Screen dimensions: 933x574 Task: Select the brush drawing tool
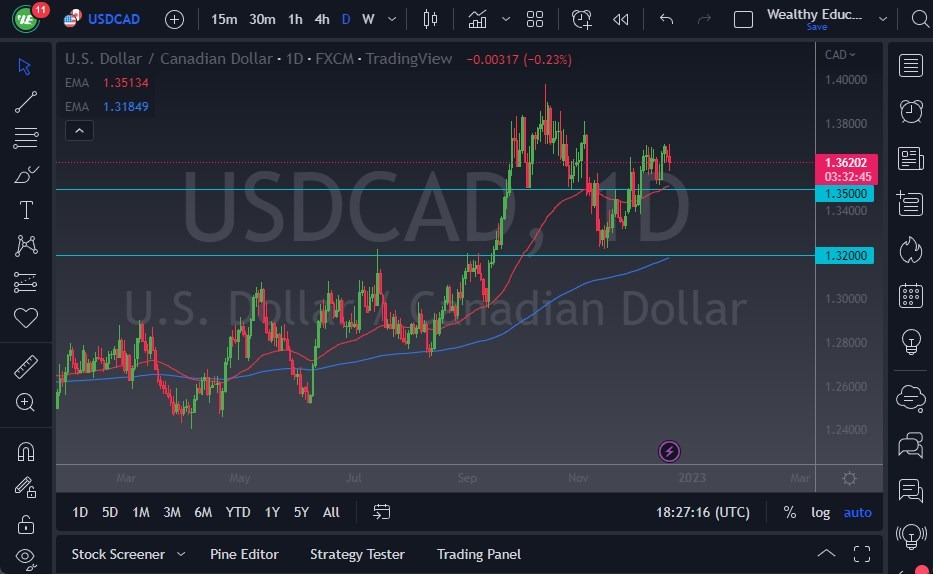26,174
